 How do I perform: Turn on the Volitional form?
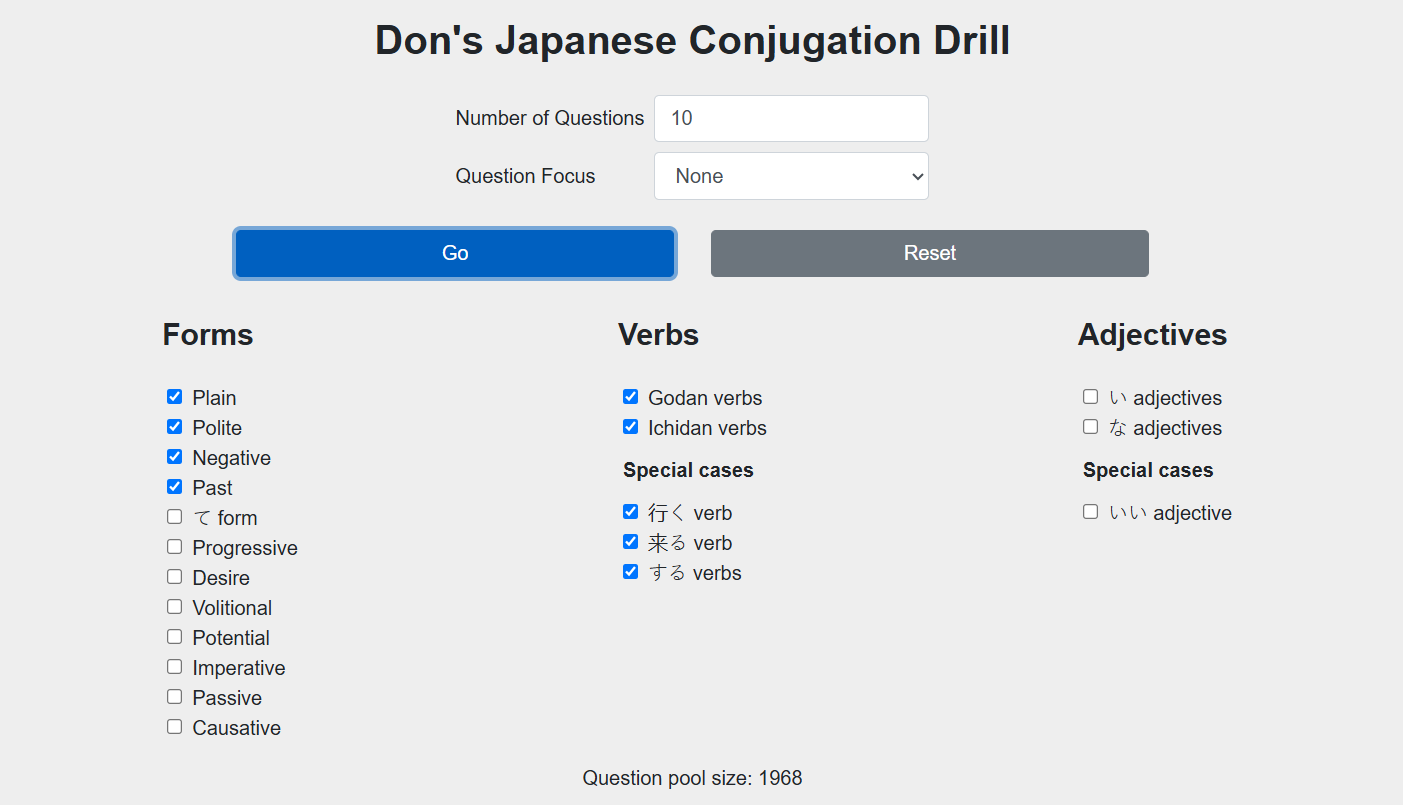(x=174, y=606)
